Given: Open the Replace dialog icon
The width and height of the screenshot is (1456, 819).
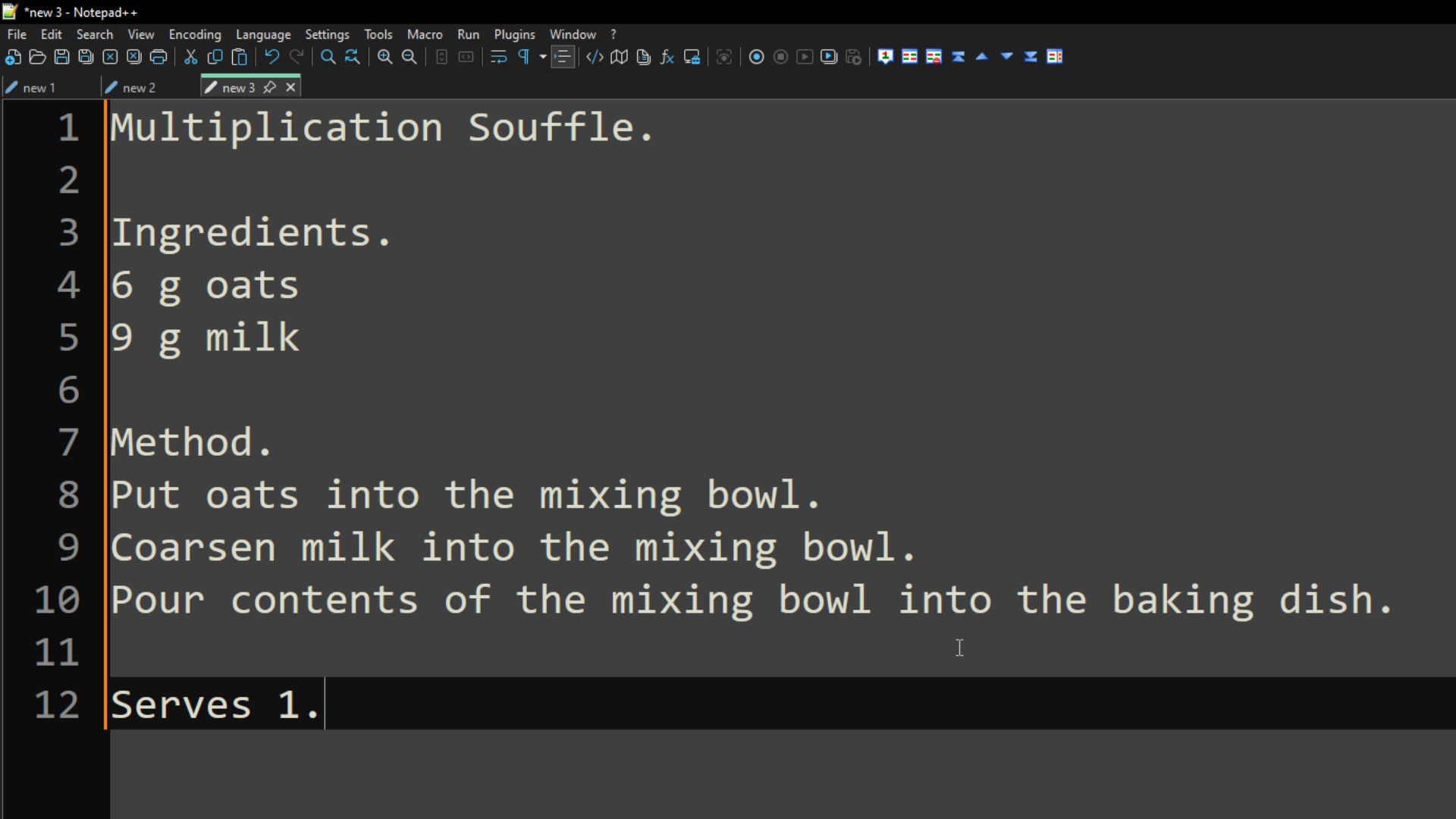Looking at the screenshot, I should coord(352,57).
